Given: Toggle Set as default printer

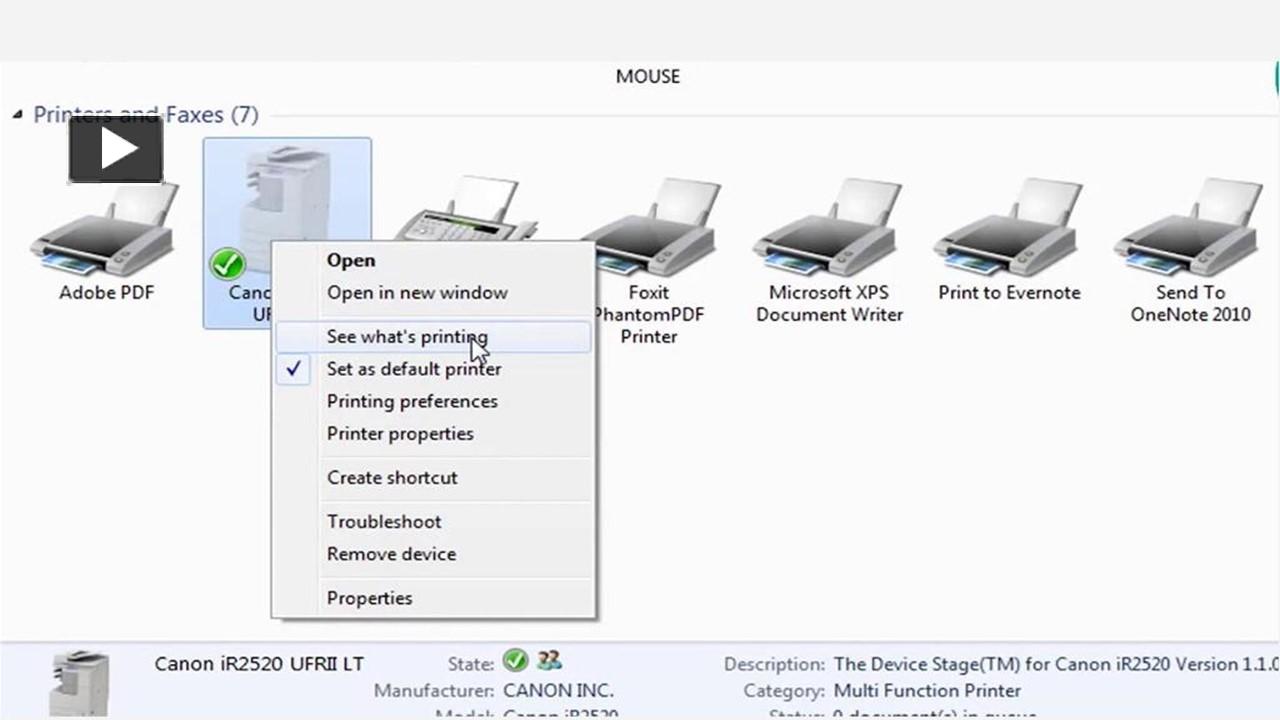Looking at the screenshot, I should tap(414, 369).
